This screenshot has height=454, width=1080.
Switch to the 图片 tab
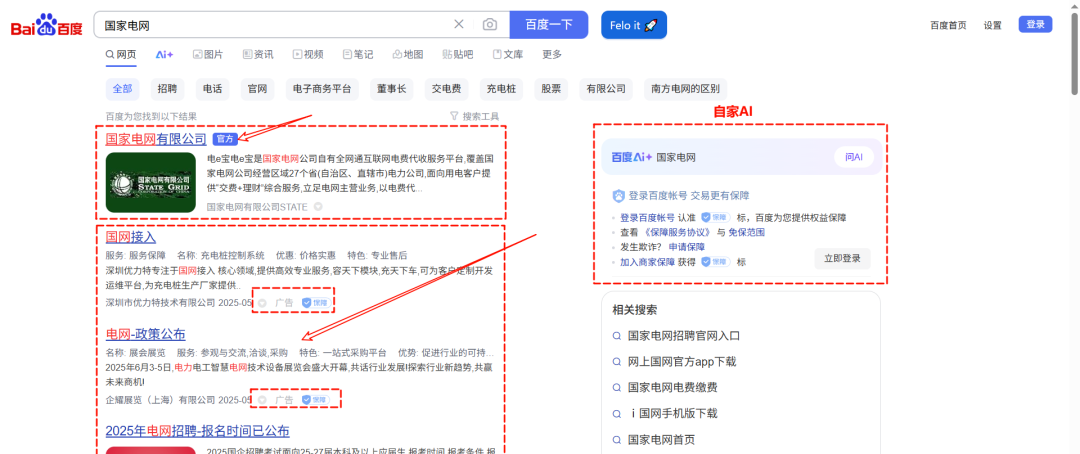(208, 54)
